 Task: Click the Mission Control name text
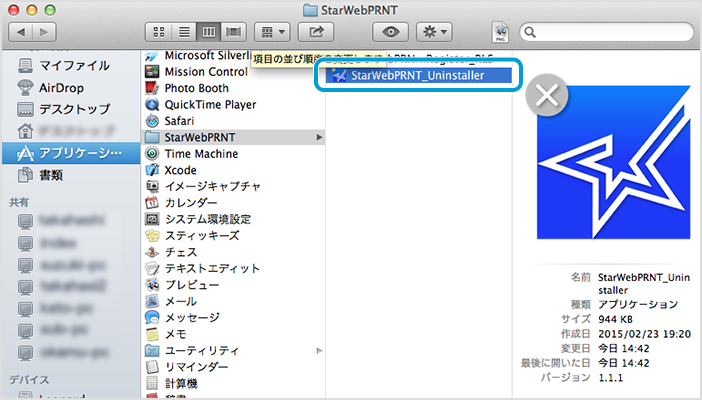tap(206, 72)
